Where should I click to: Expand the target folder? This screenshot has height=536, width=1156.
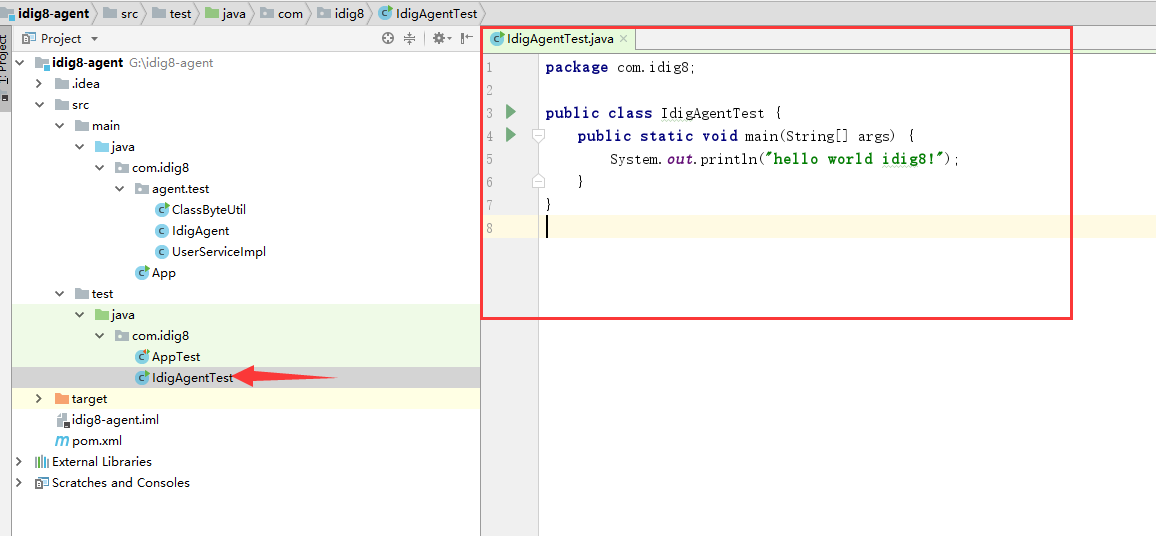pos(39,399)
